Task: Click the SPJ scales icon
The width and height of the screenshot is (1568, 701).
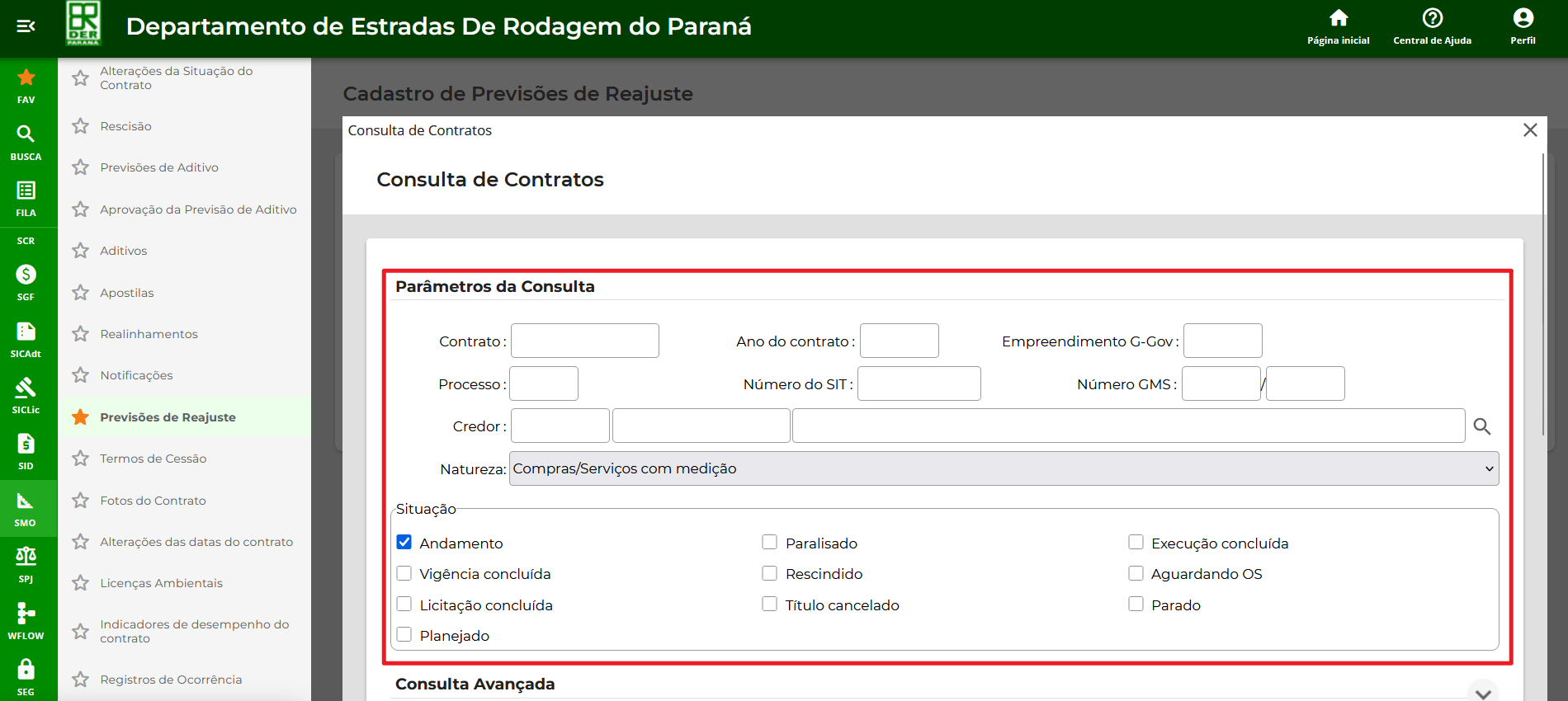Action: 26,557
